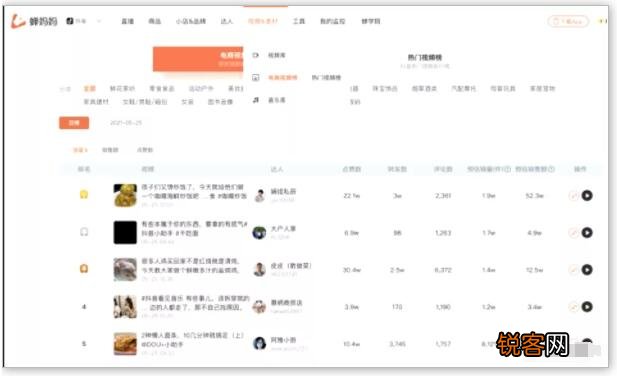Open the black video thumbnail in row two
This screenshot has height=376, width=617.
click(x=125, y=232)
